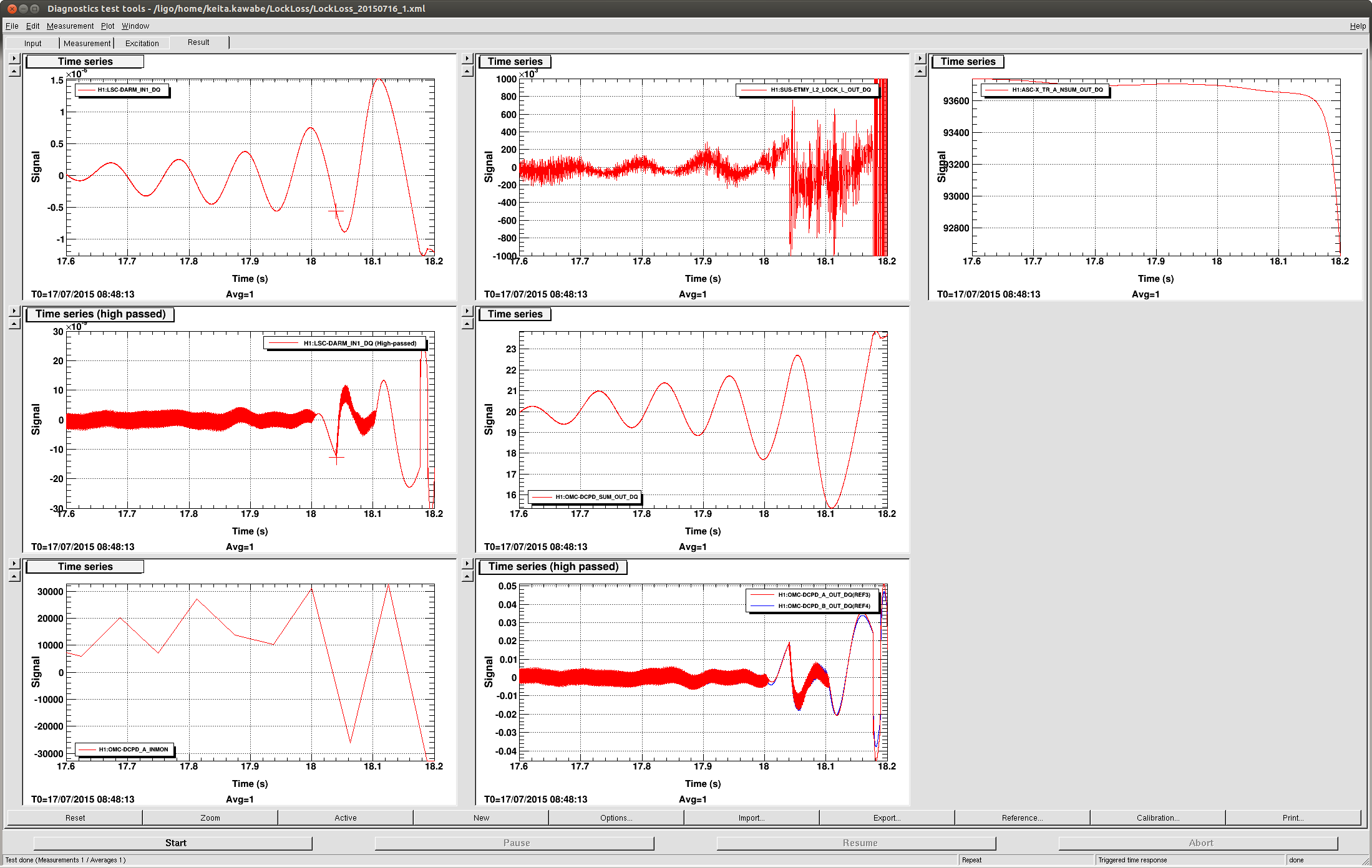Click the 'Time series' title above the OMC-DCPD_A_INMON plot

tap(85, 567)
